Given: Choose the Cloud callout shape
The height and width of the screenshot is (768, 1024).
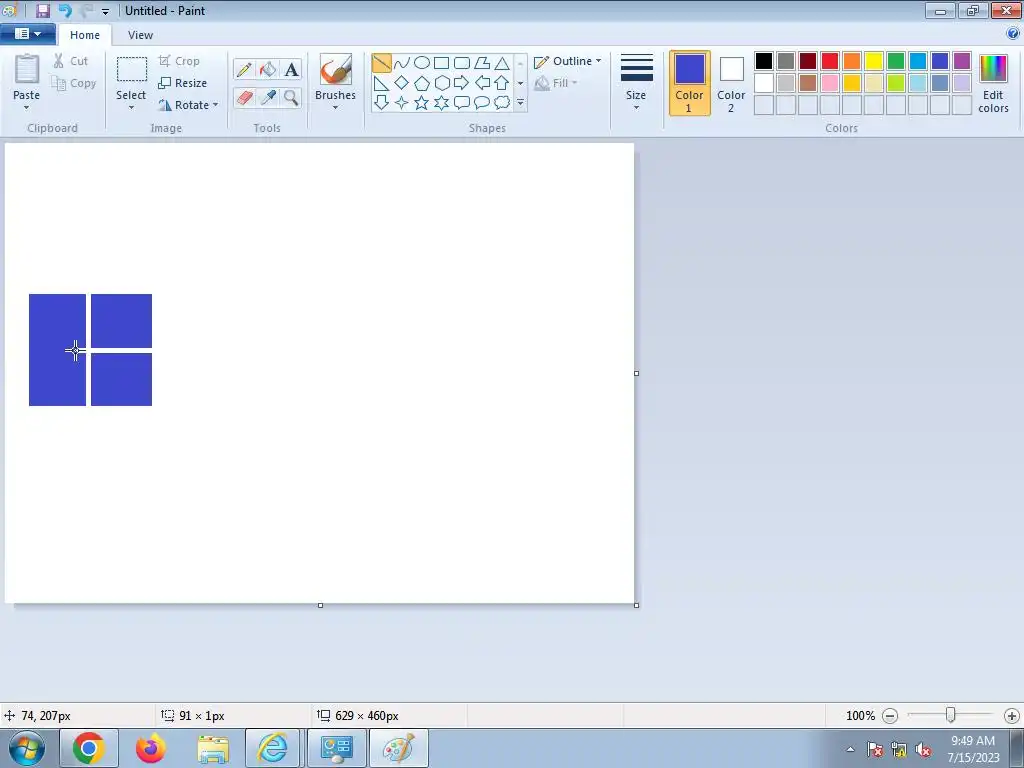Looking at the screenshot, I should pyautogui.click(x=502, y=103).
